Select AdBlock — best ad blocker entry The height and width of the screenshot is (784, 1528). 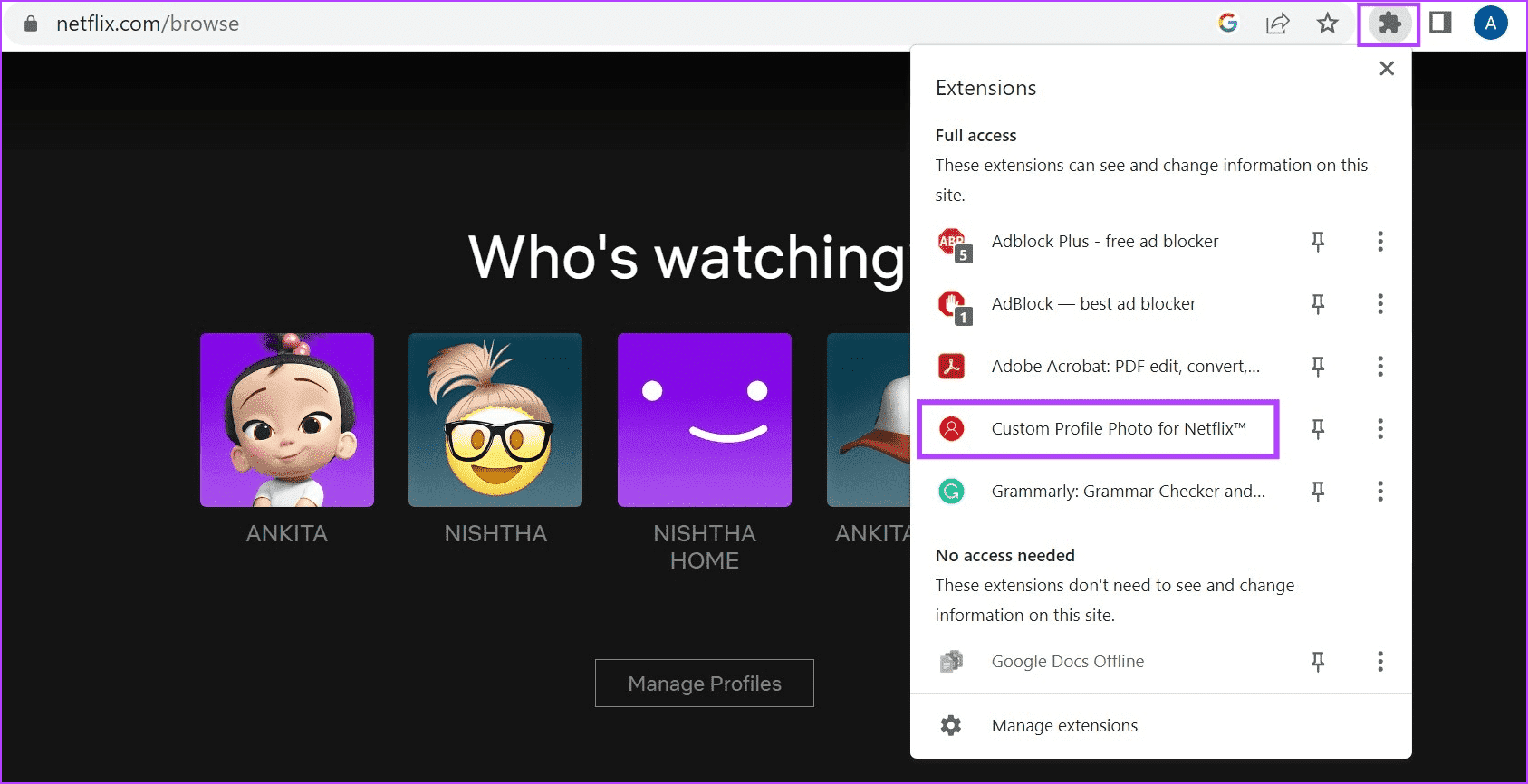[x=1093, y=304]
